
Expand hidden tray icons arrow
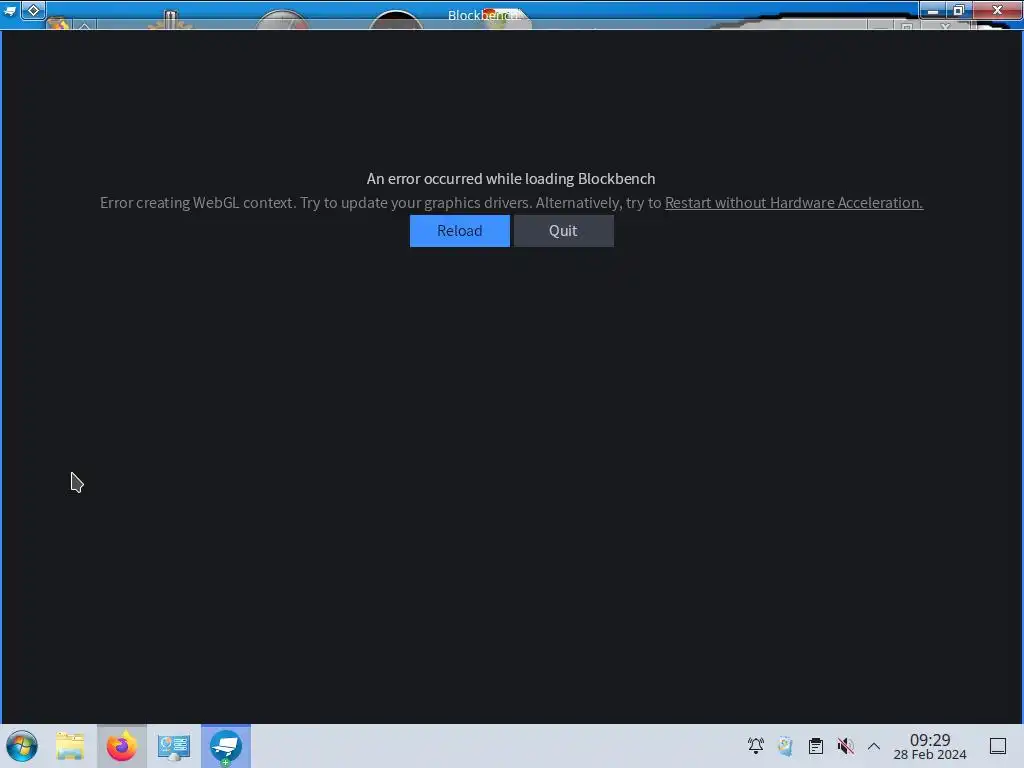[874, 746]
